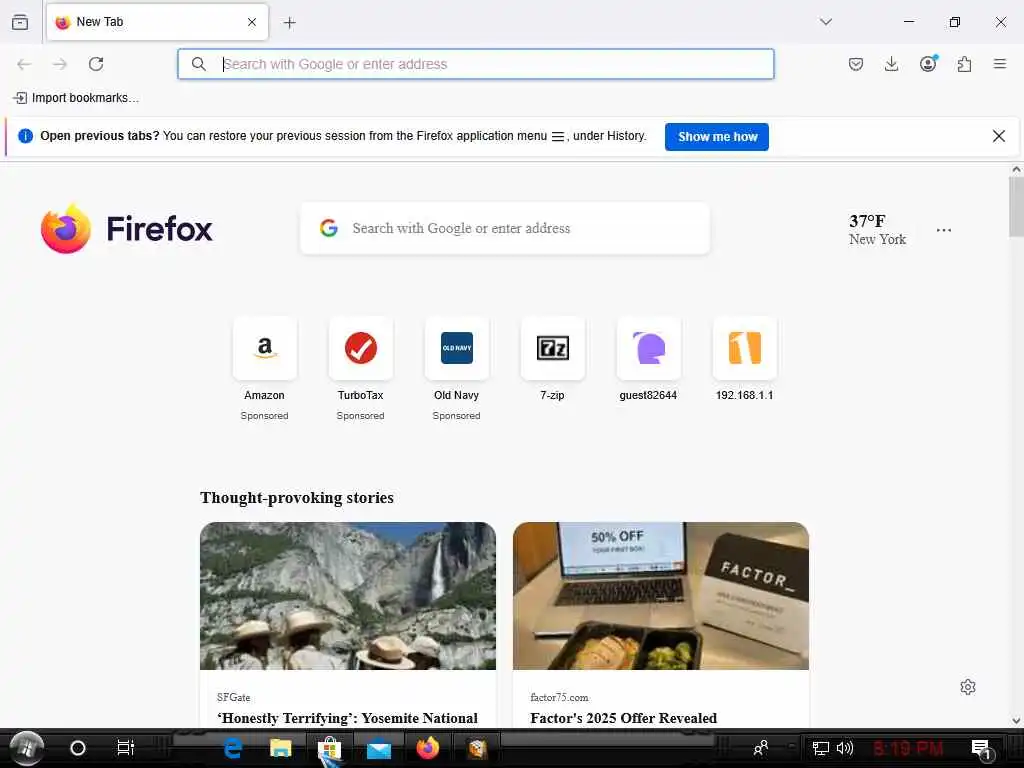Viewport: 1024px width, 768px height.
Task: Go back one page
Action: coord(24,64)
